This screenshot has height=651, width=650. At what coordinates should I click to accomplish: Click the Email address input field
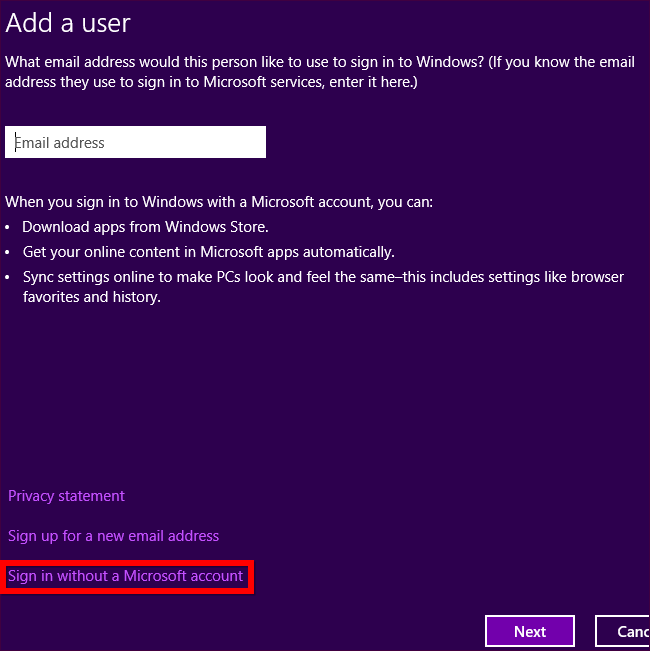pos(135,142)
